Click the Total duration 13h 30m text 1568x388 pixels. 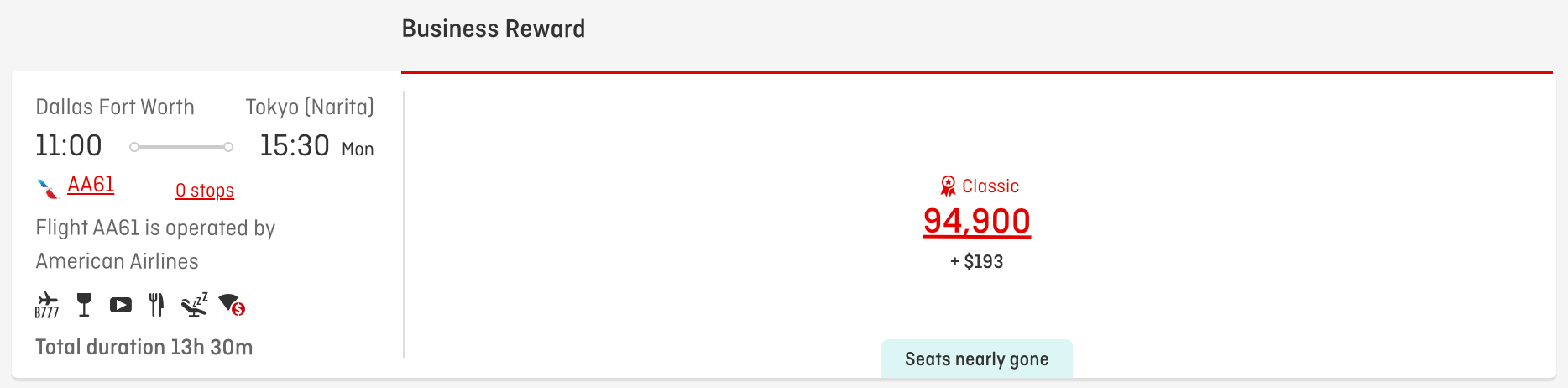pyautogui.click(x=144, y=347)
